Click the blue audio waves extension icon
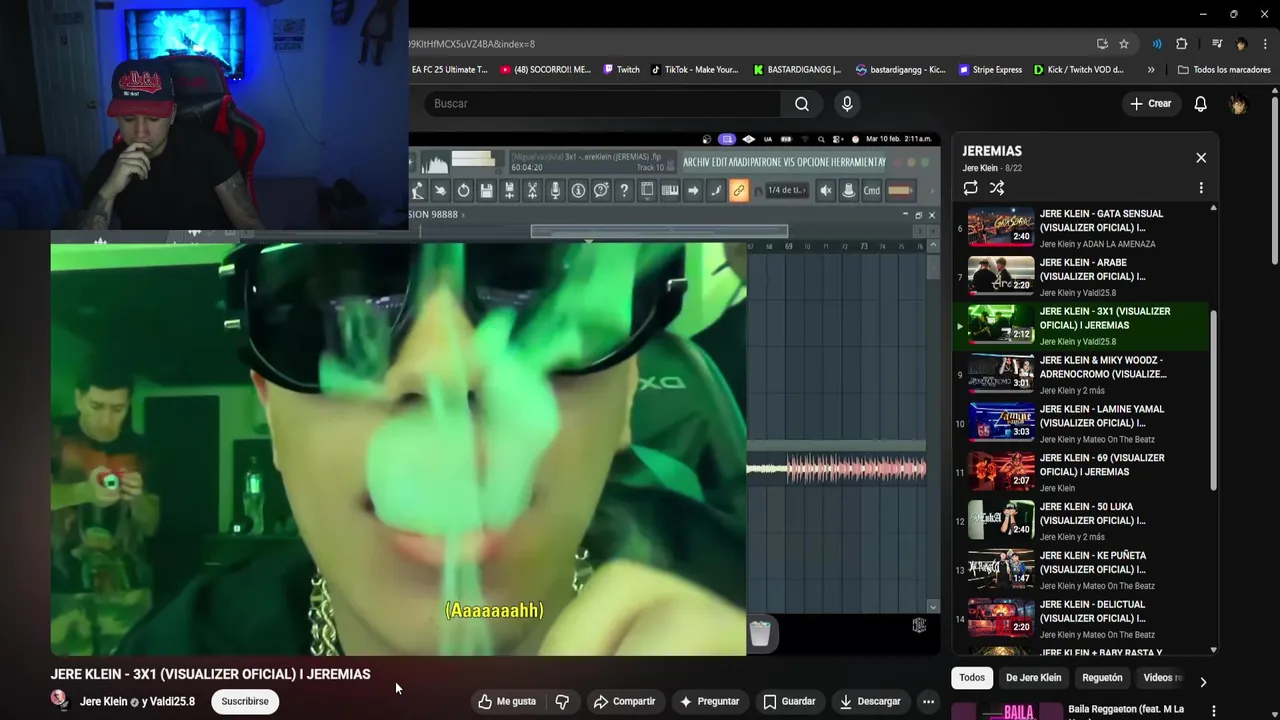 click(1157, 44)
